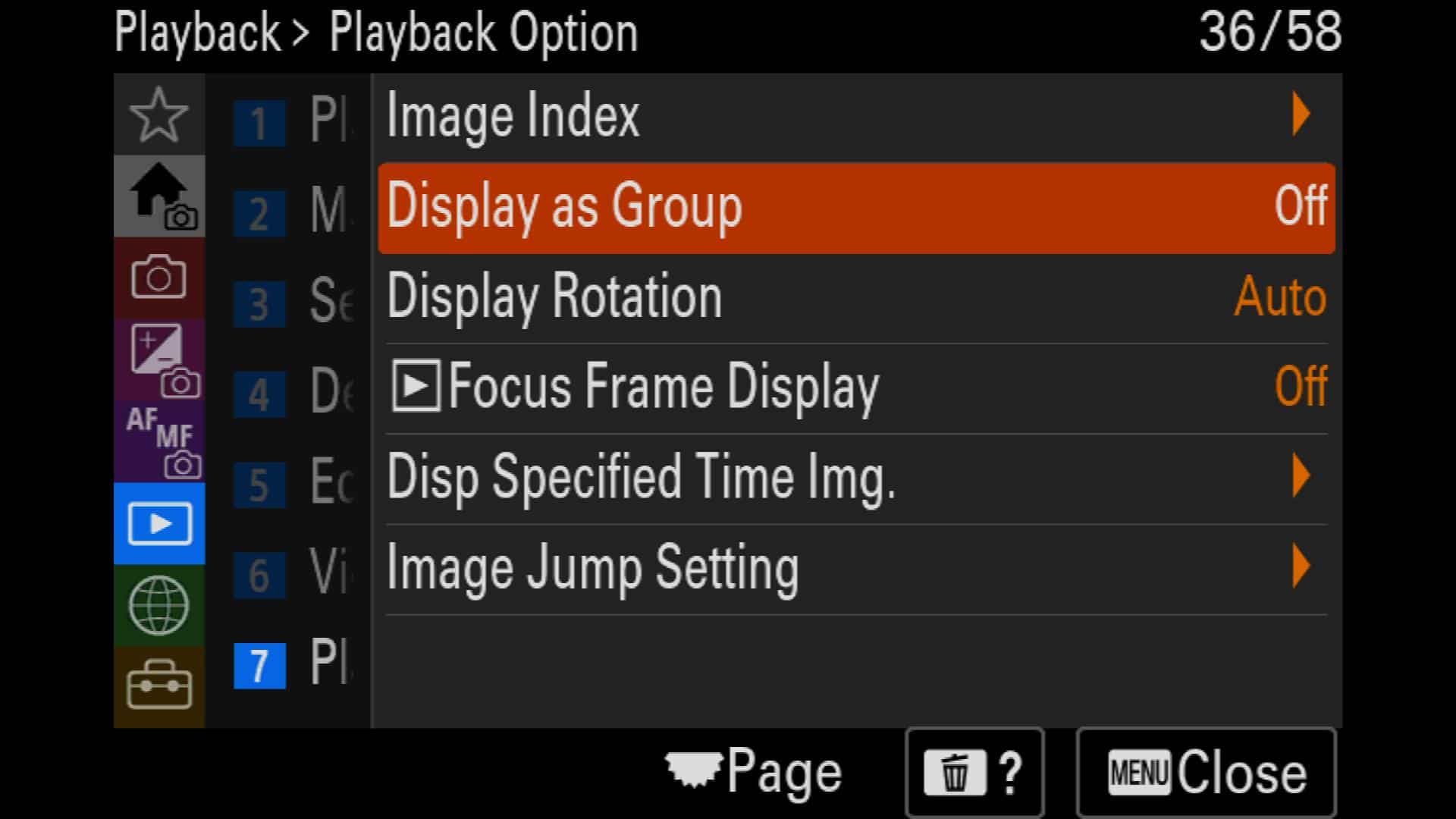Open the Setup toolbox tab
1456x819 pixels.
(x=158, y=687)
